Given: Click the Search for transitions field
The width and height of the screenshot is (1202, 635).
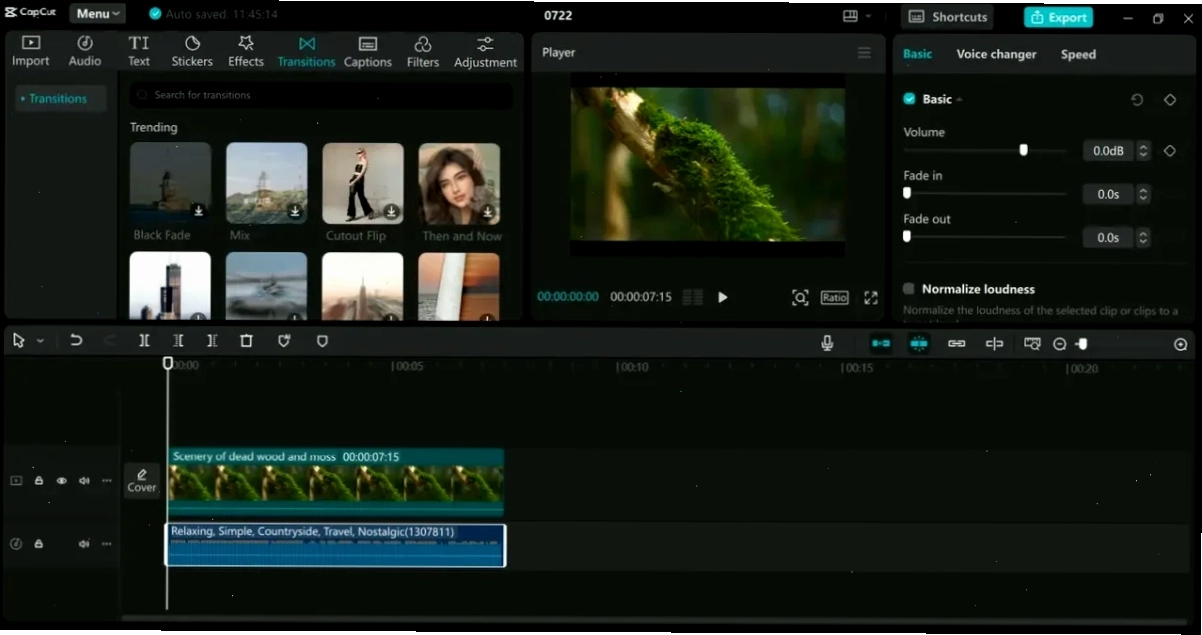Looking at the screenshot, I should 321,95.
